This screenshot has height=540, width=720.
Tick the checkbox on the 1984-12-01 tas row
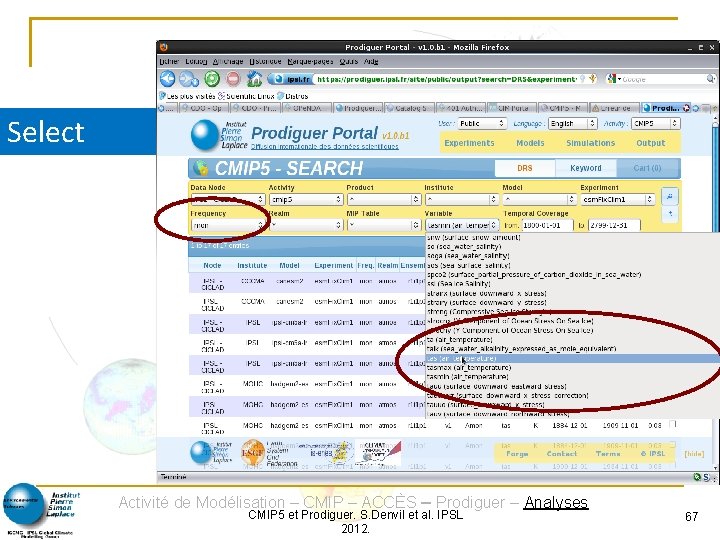point(673,424)
